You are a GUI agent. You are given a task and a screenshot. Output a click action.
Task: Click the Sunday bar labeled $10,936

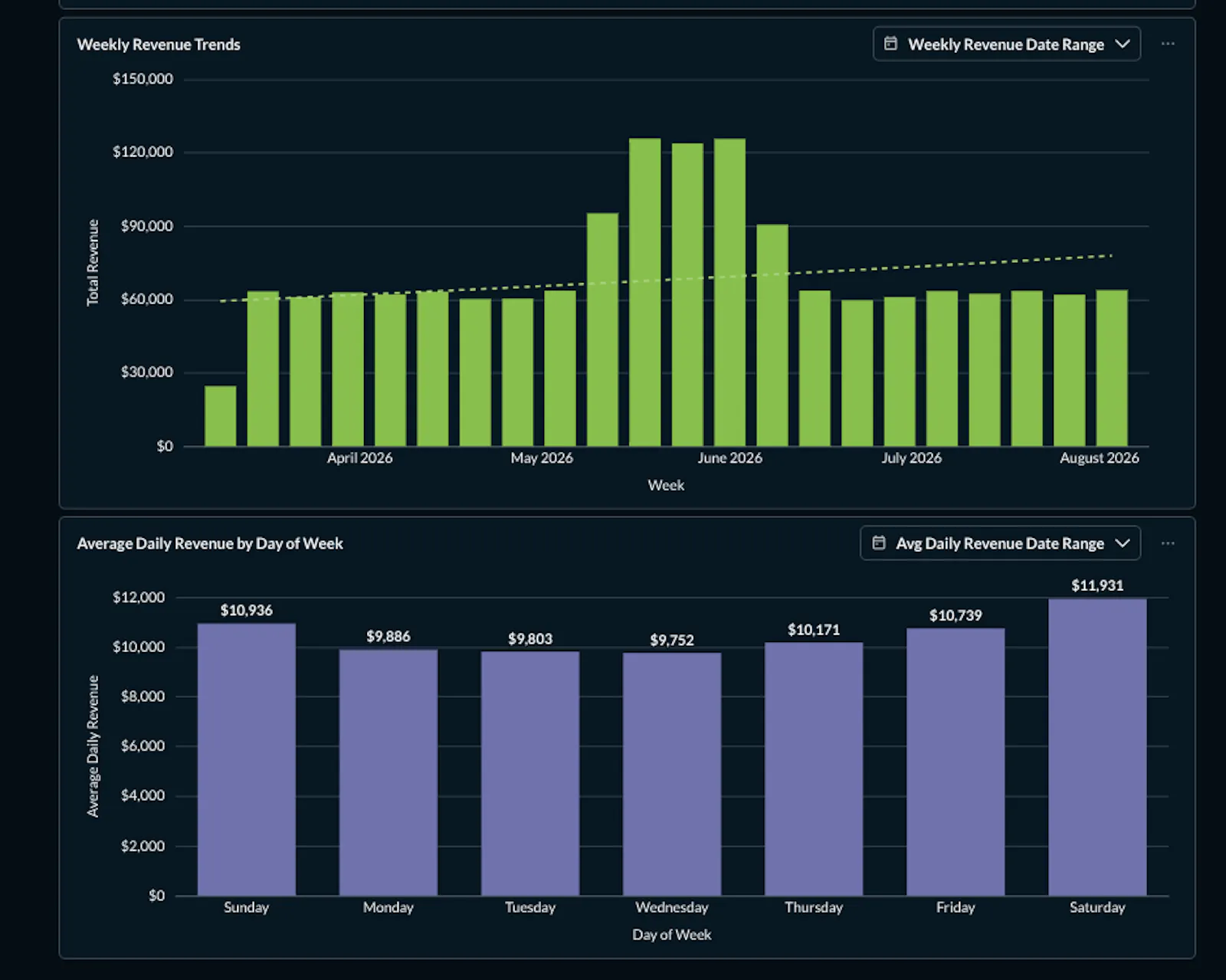click(246, 759)
